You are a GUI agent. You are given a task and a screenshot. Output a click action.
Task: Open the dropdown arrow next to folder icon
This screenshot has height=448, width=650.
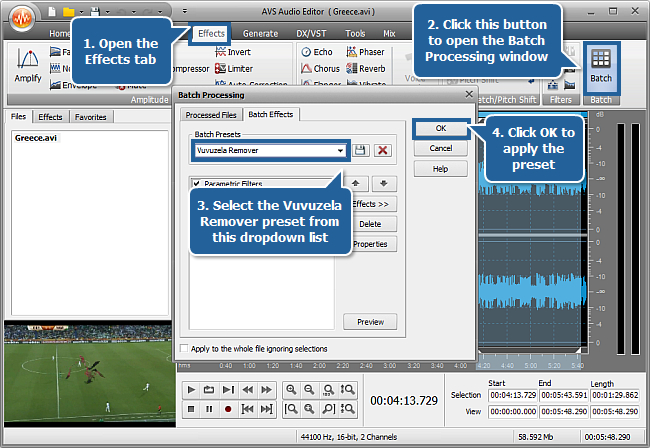pyautogui.click(x=81, y=12)
